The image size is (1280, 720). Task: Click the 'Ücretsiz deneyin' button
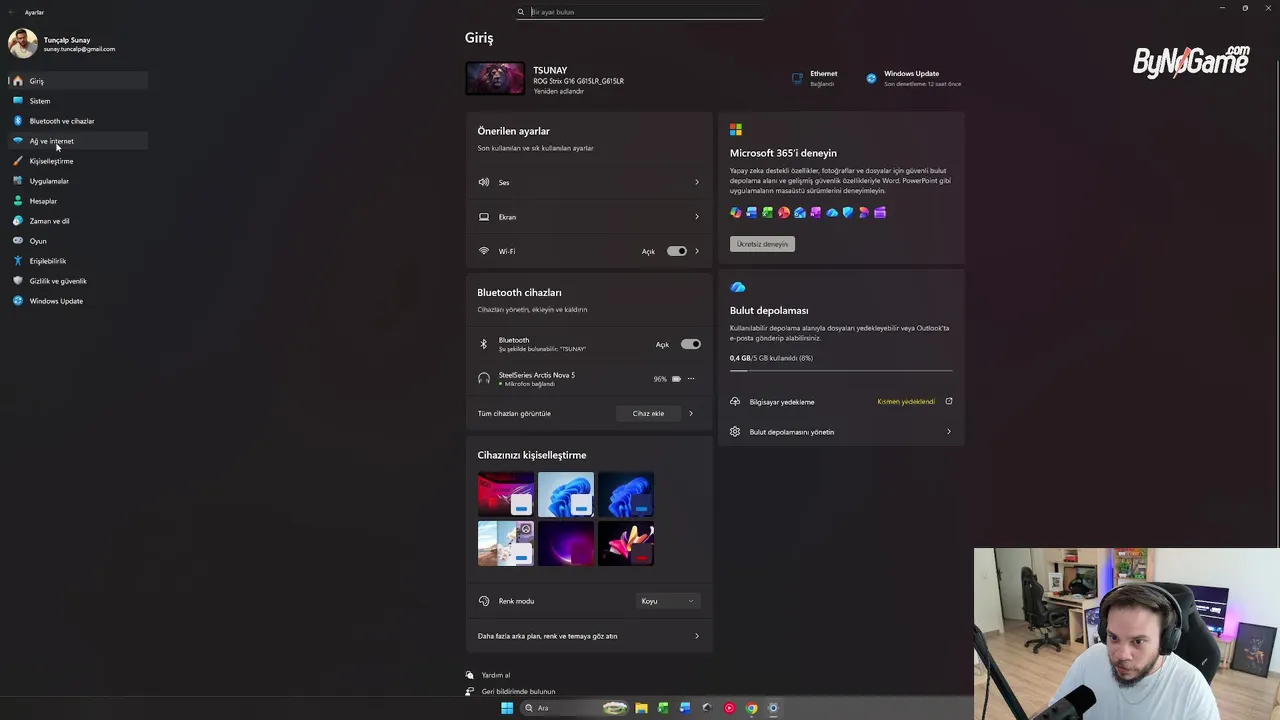tap(762, 244)
